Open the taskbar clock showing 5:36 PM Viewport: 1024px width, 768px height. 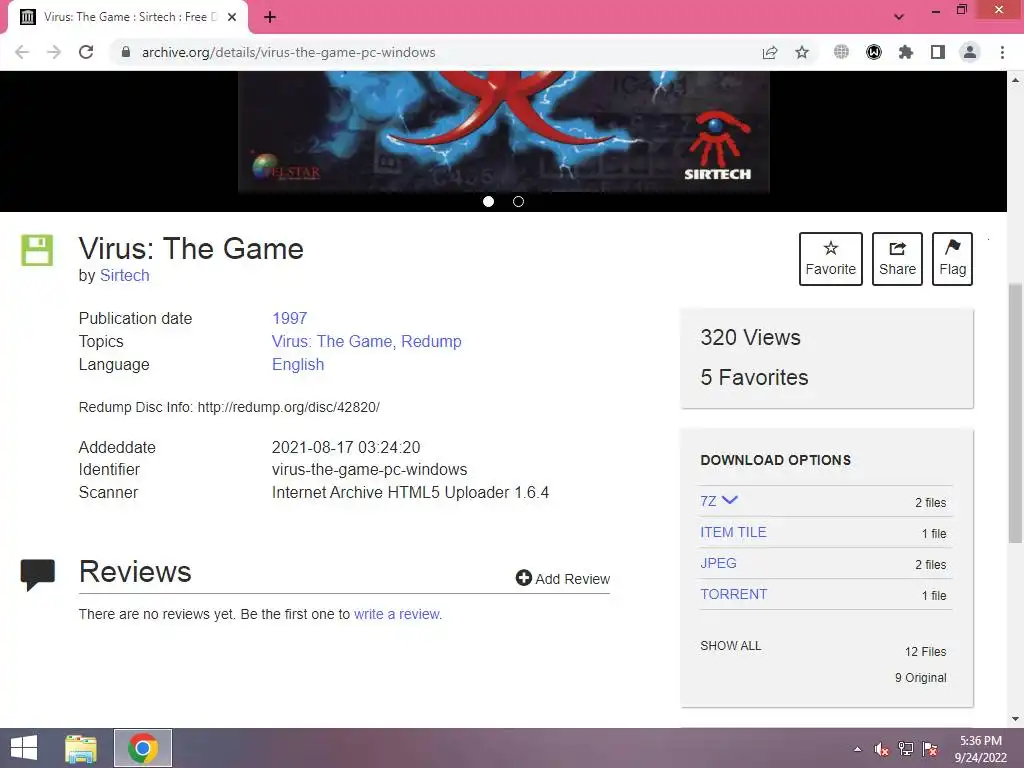pyautogui.click(x=980, y=749)
